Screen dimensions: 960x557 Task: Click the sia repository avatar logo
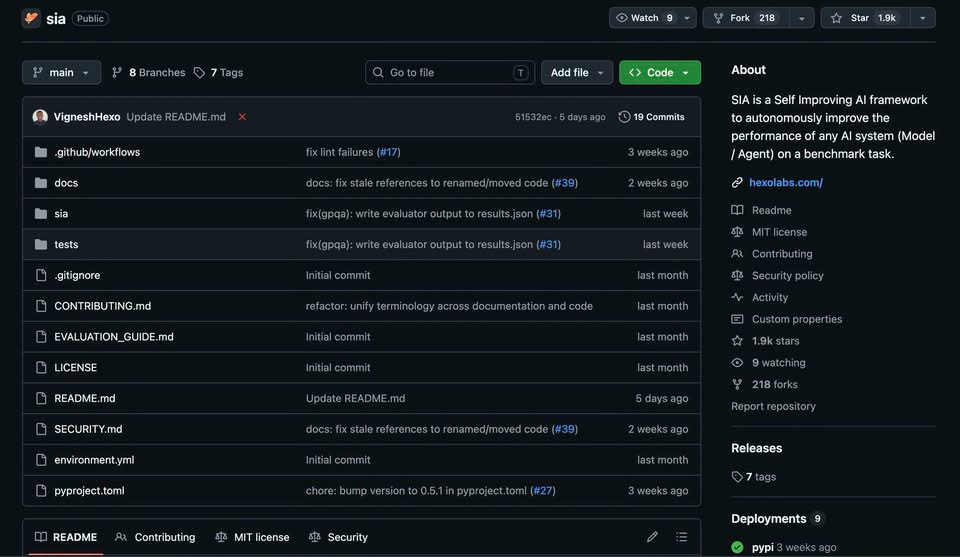[x=31, y=18]
